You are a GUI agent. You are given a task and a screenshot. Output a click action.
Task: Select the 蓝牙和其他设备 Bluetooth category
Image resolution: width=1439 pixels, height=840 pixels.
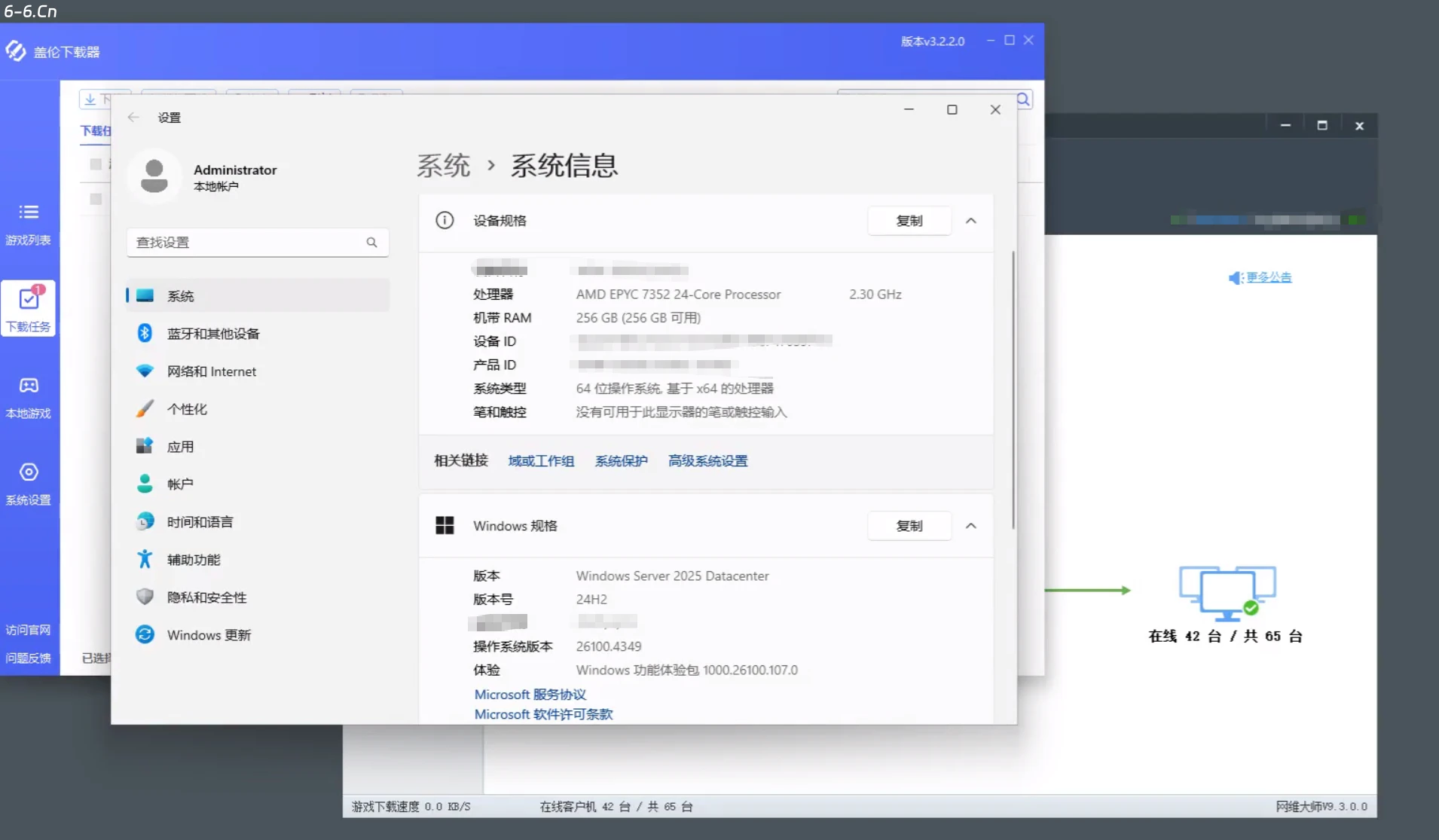[x=214, y=333]
